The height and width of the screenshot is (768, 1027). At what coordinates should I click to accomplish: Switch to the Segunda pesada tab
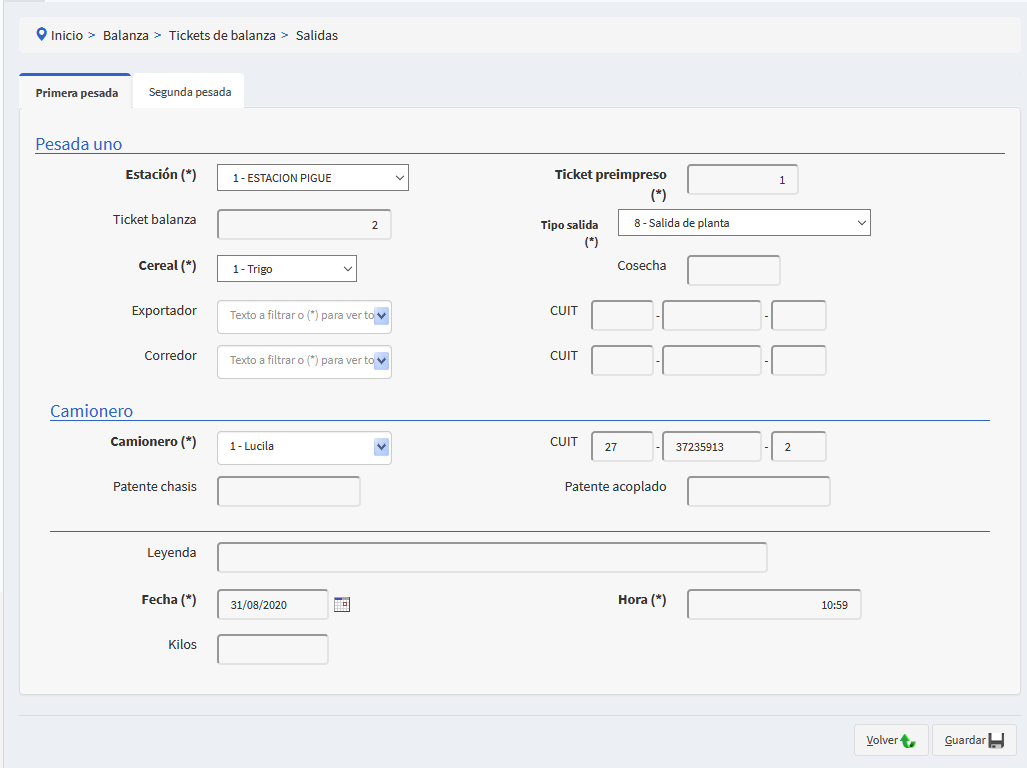click(190, 92)
